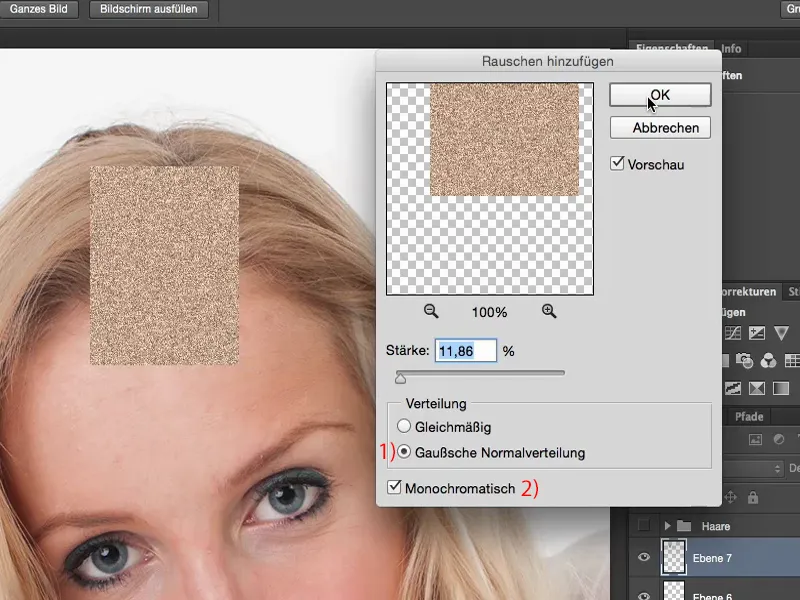
Task: Select the Haare group name
Action: point(716,526)
